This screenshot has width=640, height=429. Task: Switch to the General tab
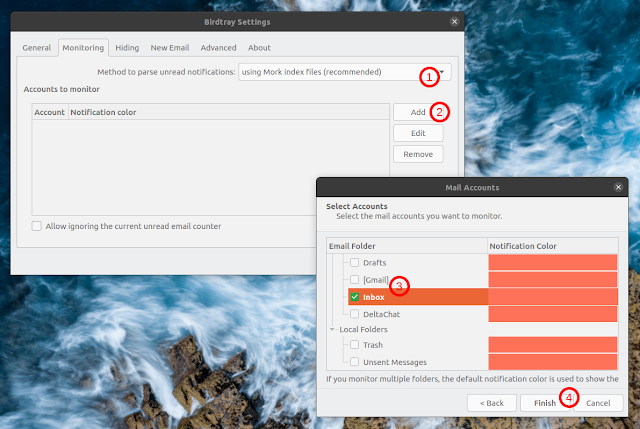tap(37, 47)
